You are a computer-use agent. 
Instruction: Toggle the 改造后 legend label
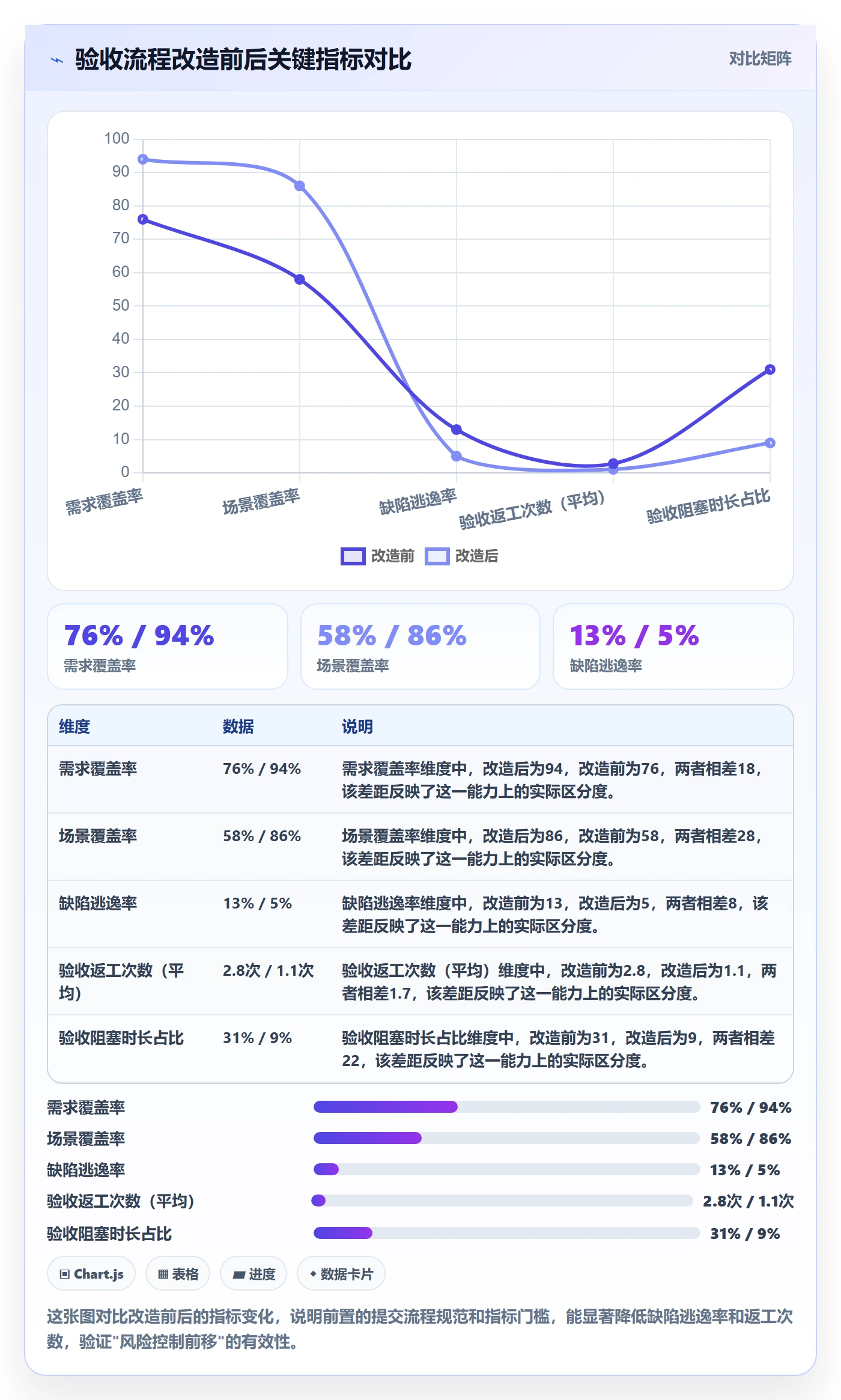[476, 556]
